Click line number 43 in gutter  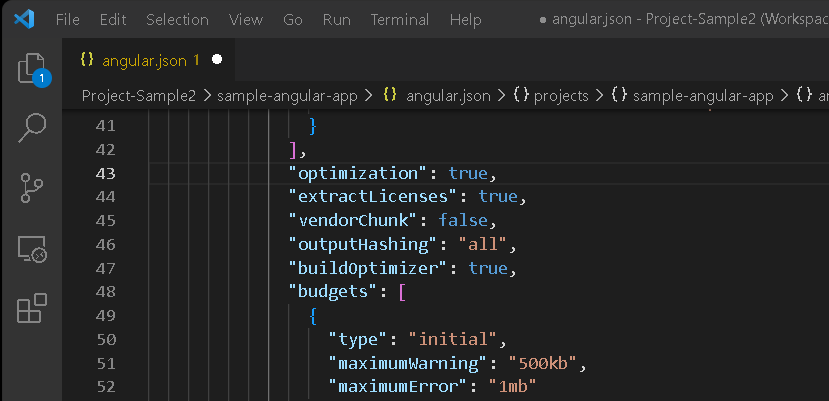pos(106,174)
